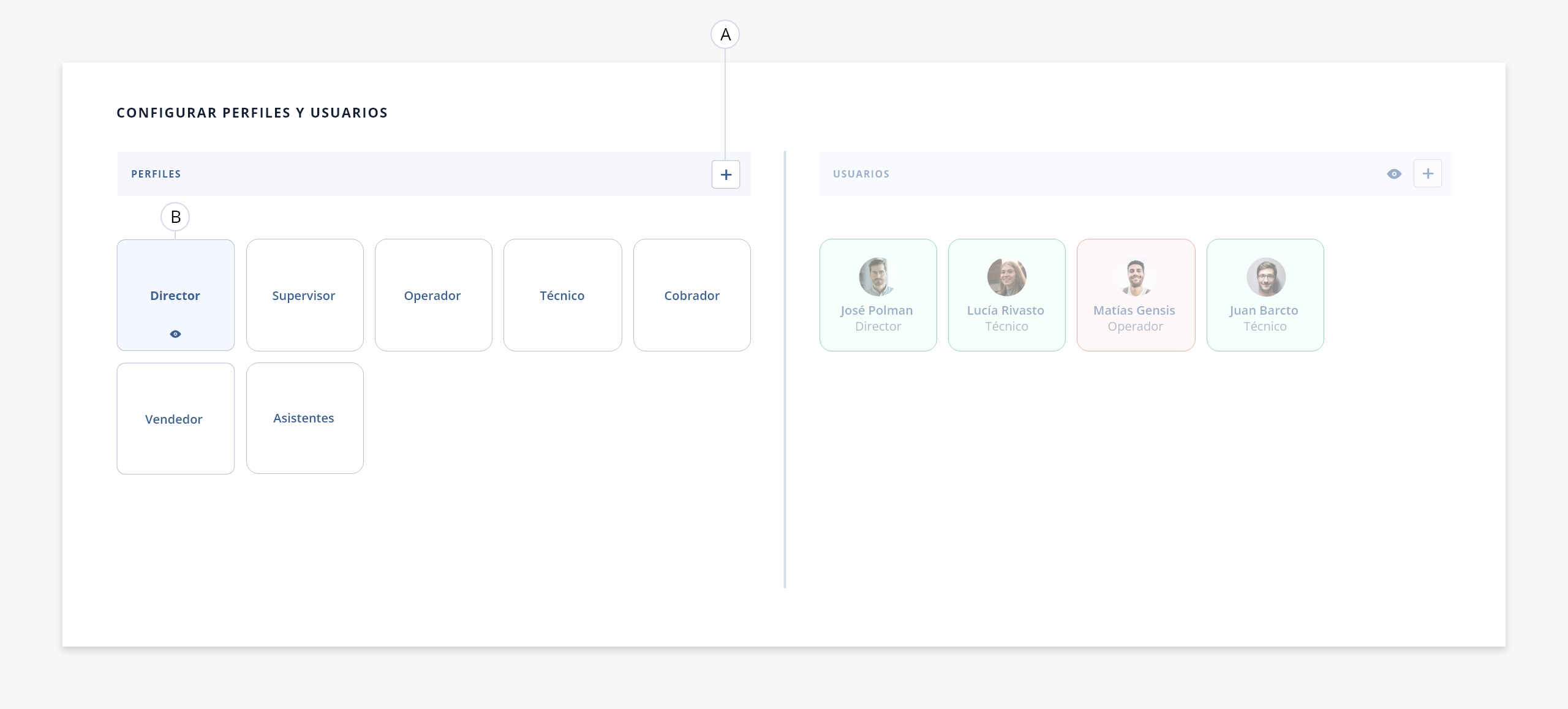Open Lucía Rivasto user card

click(1007, 295)
